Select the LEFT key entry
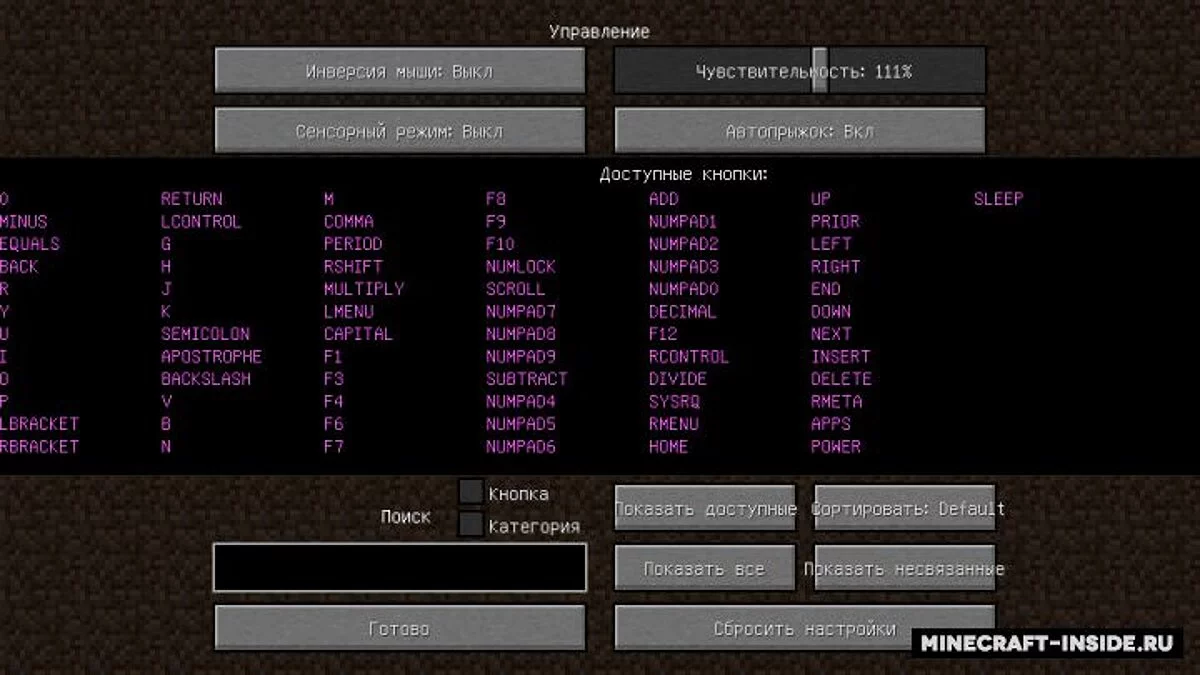 coord(831,244)
